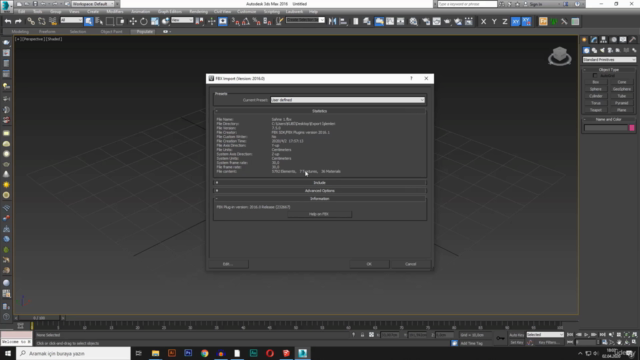The height and width of the screenshot is (360, 640).
Task: Restrict to the Y axis
Action: tap(494, 22)
